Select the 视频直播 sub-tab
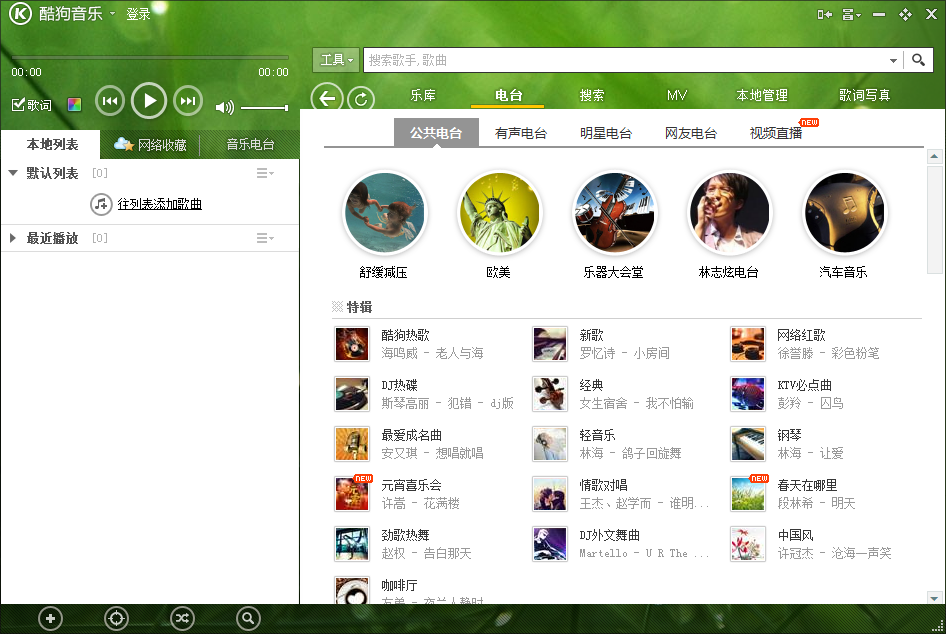The image size is (946, 634). pos(776,133)
